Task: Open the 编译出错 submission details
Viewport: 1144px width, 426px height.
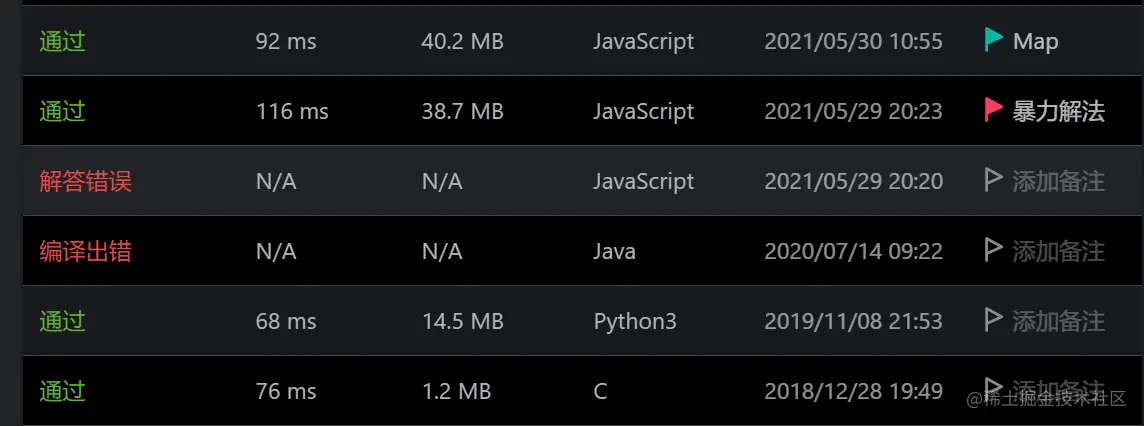Action: click(x=85, y=252)
